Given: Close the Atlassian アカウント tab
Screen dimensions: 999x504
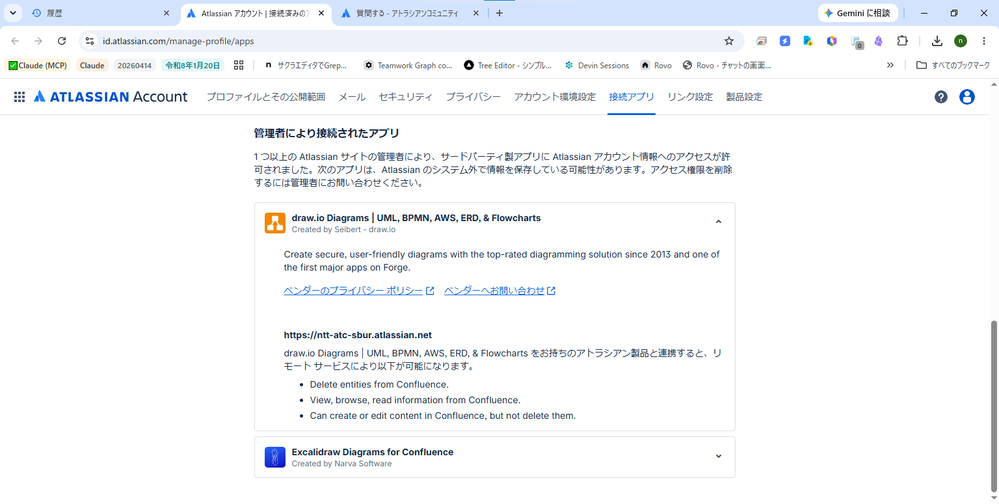Looking at the screenshot, I should click(x=321, y=13).
